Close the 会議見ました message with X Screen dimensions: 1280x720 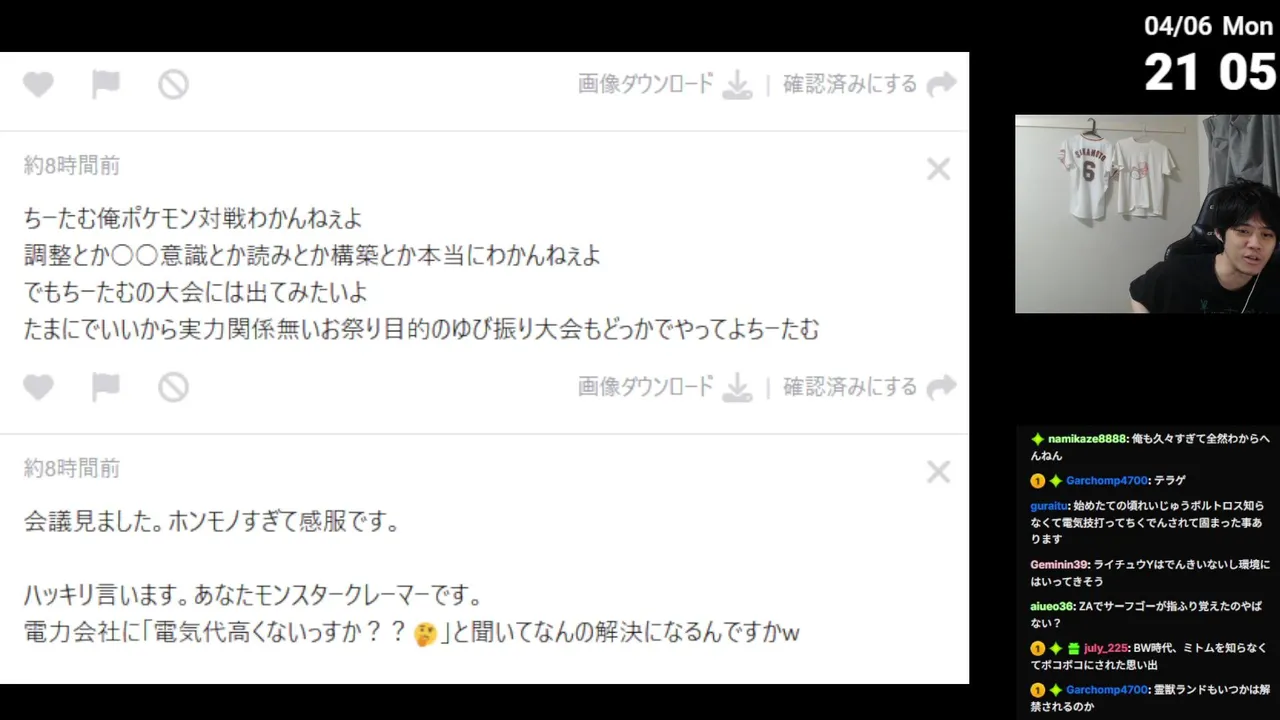coord(938,471)
